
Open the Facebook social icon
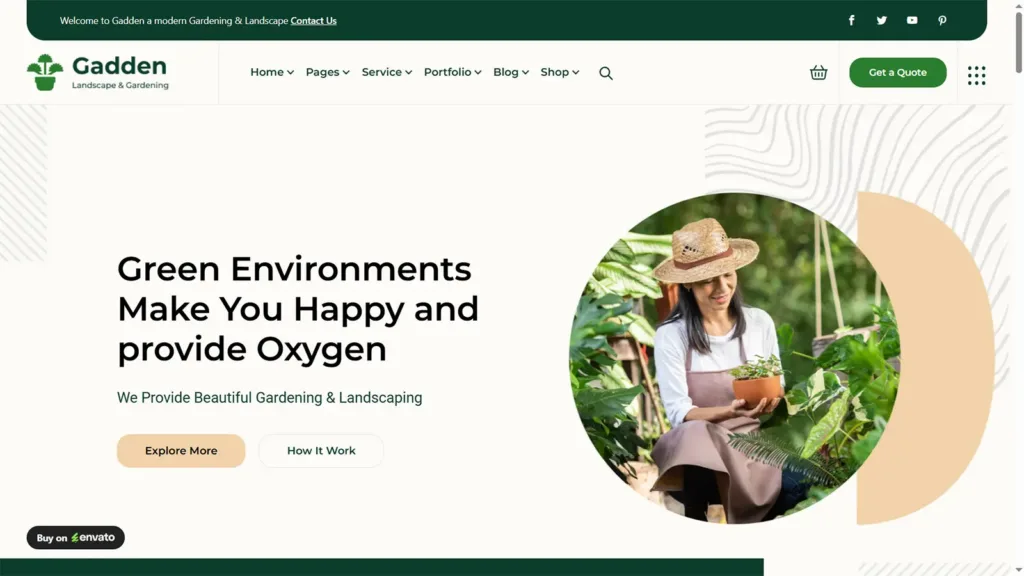(x=852, y=20)
